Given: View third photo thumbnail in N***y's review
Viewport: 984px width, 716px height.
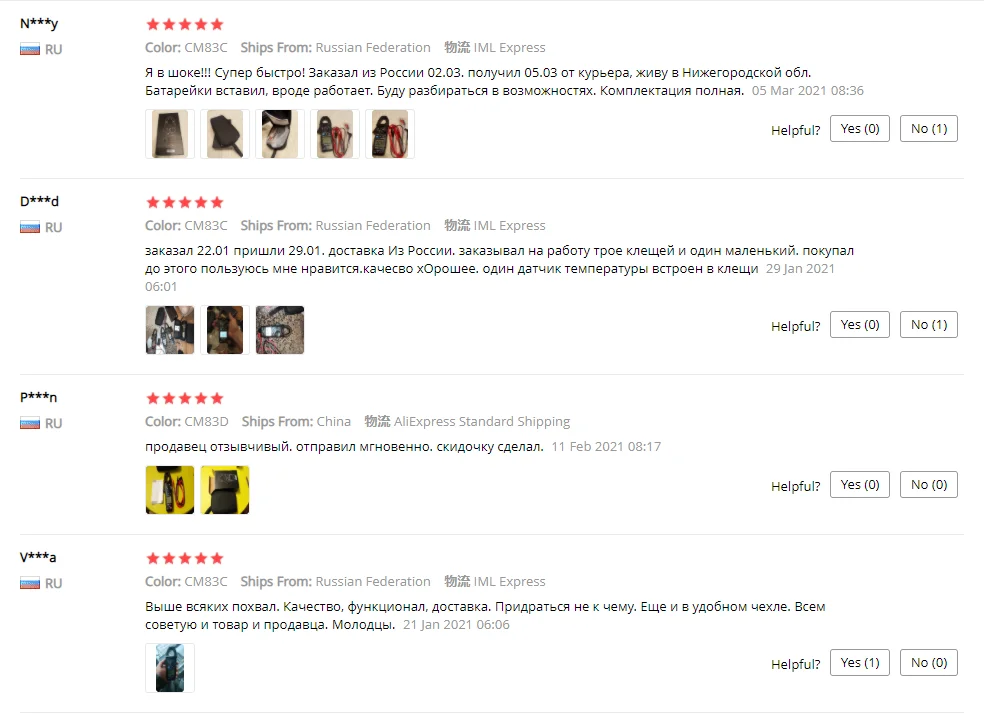Looking at the screenshot, I should tap(280, 134).
